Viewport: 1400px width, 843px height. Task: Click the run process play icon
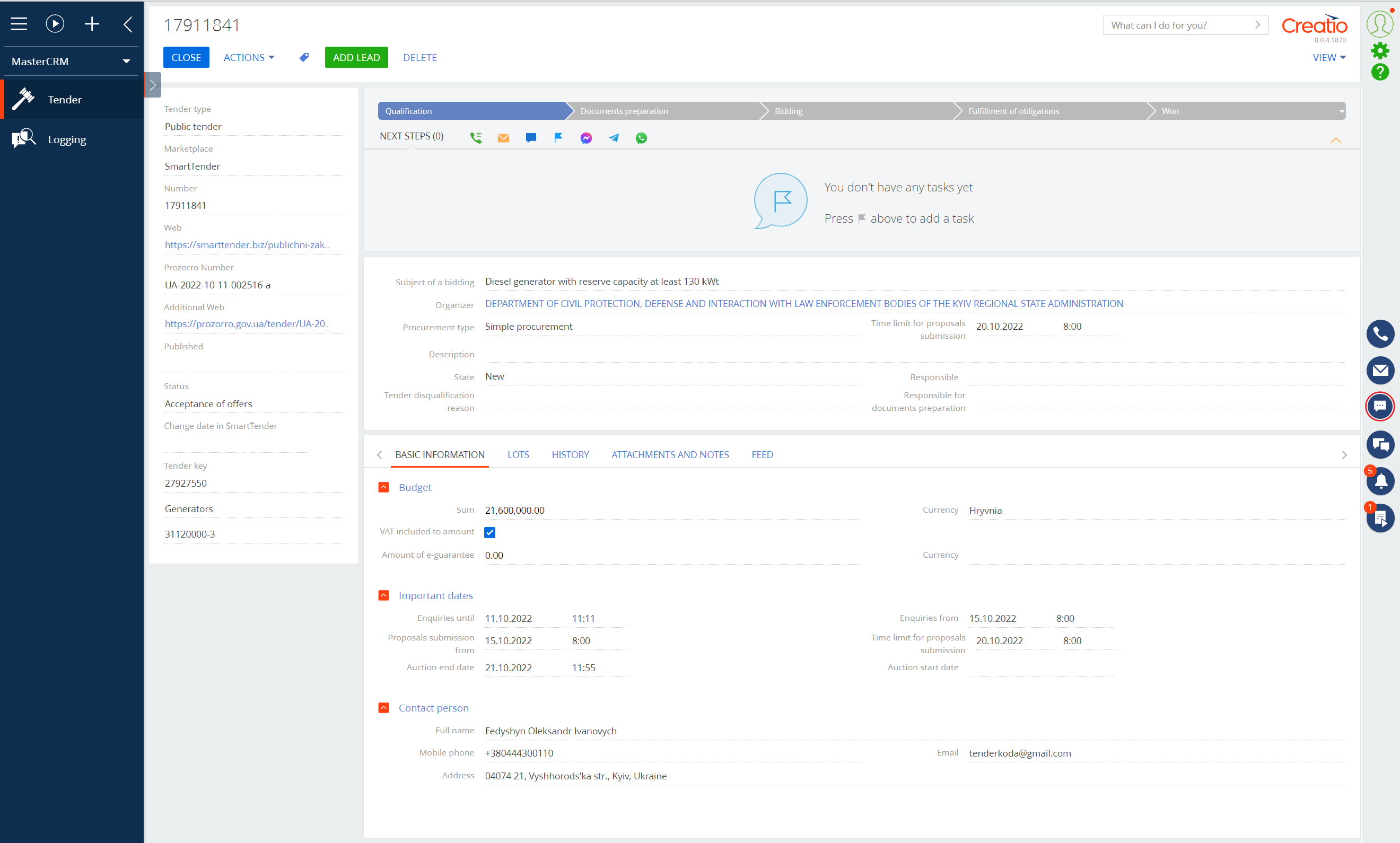[x=55, y=23]
